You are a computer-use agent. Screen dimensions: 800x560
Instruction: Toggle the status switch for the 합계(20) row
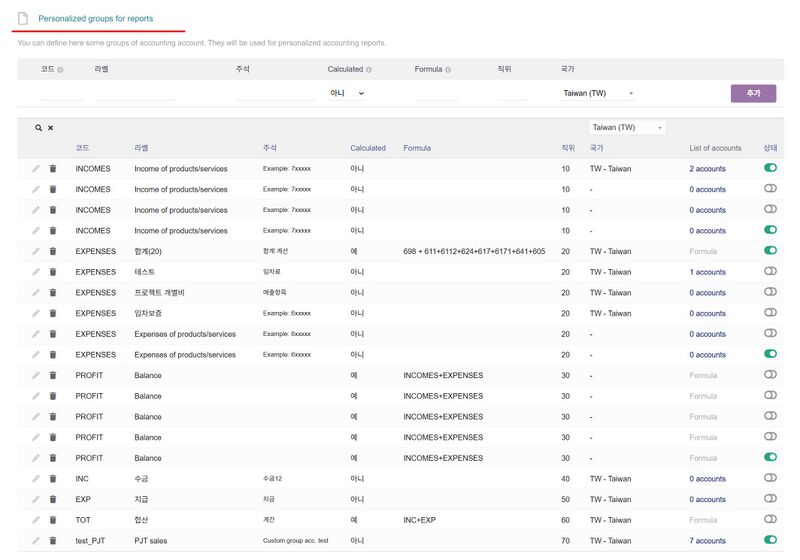click(769, 251)
